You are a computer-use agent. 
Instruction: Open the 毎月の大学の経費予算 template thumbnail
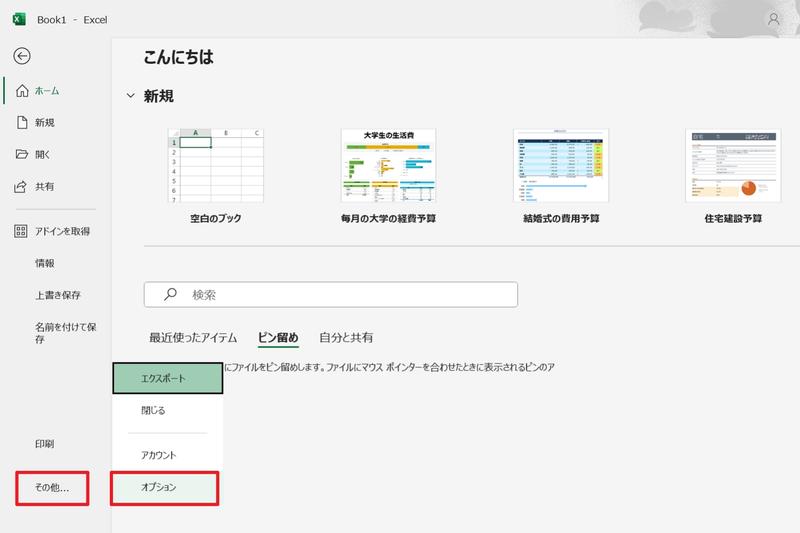(388, 165)
